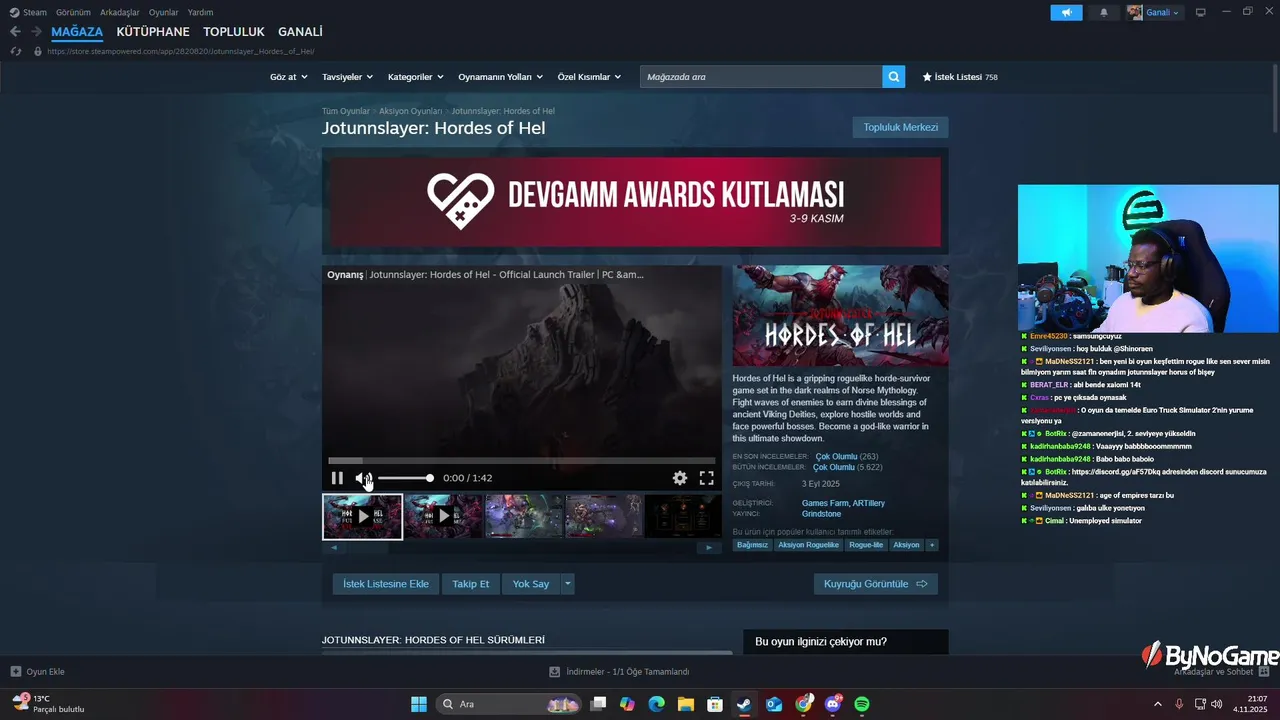The width and height of the screenshot is (1280, 720).
Task: Open the Grindstone publisher link
Action: (x=822, y=514)
